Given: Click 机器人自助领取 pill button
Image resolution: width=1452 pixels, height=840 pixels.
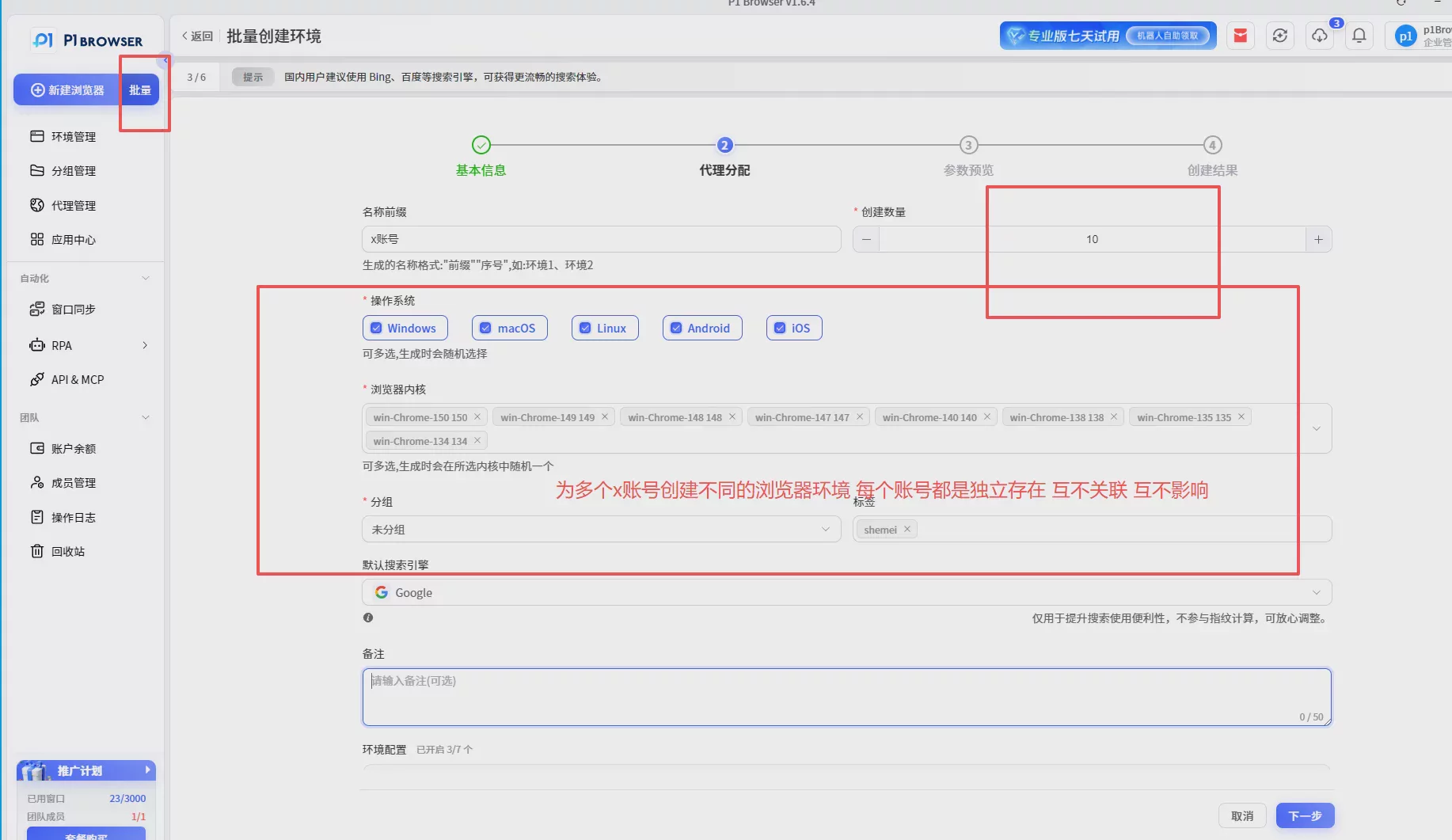Looking at the screenshot, I should tap(1168, 36).
